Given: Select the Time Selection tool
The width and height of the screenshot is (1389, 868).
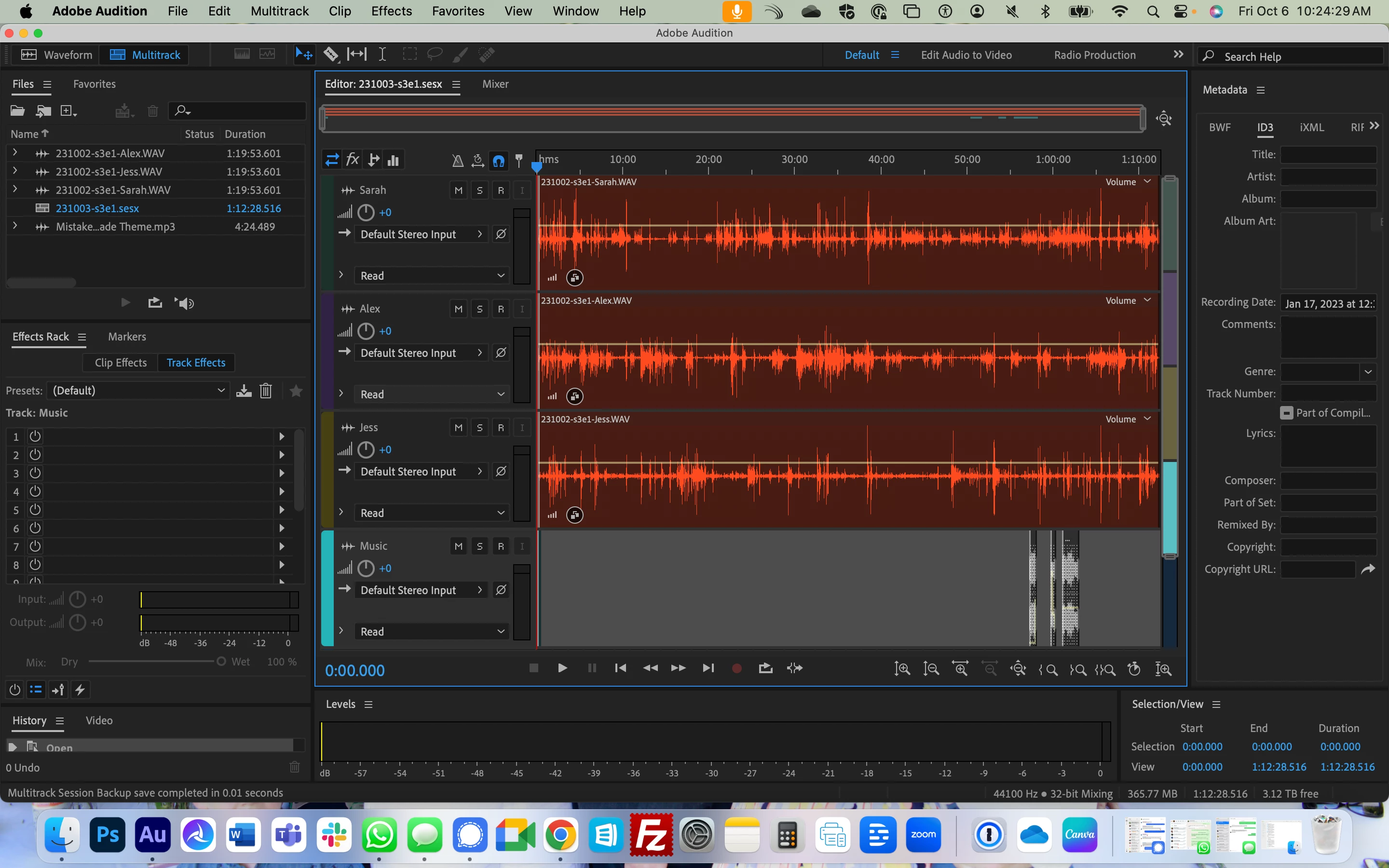Looking at the screenshot, I should (382, 54).
